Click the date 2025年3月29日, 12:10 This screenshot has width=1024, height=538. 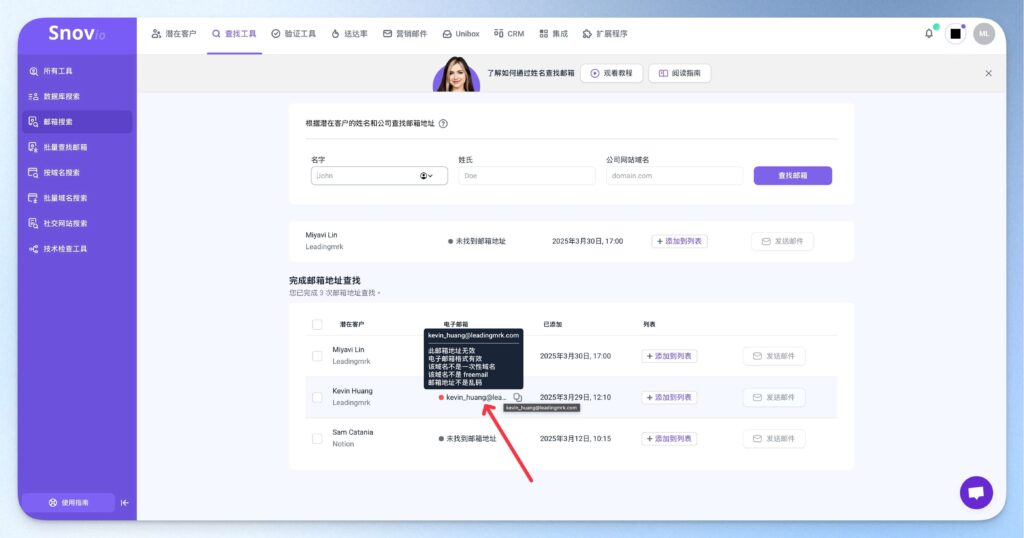[x=575, y=397]
